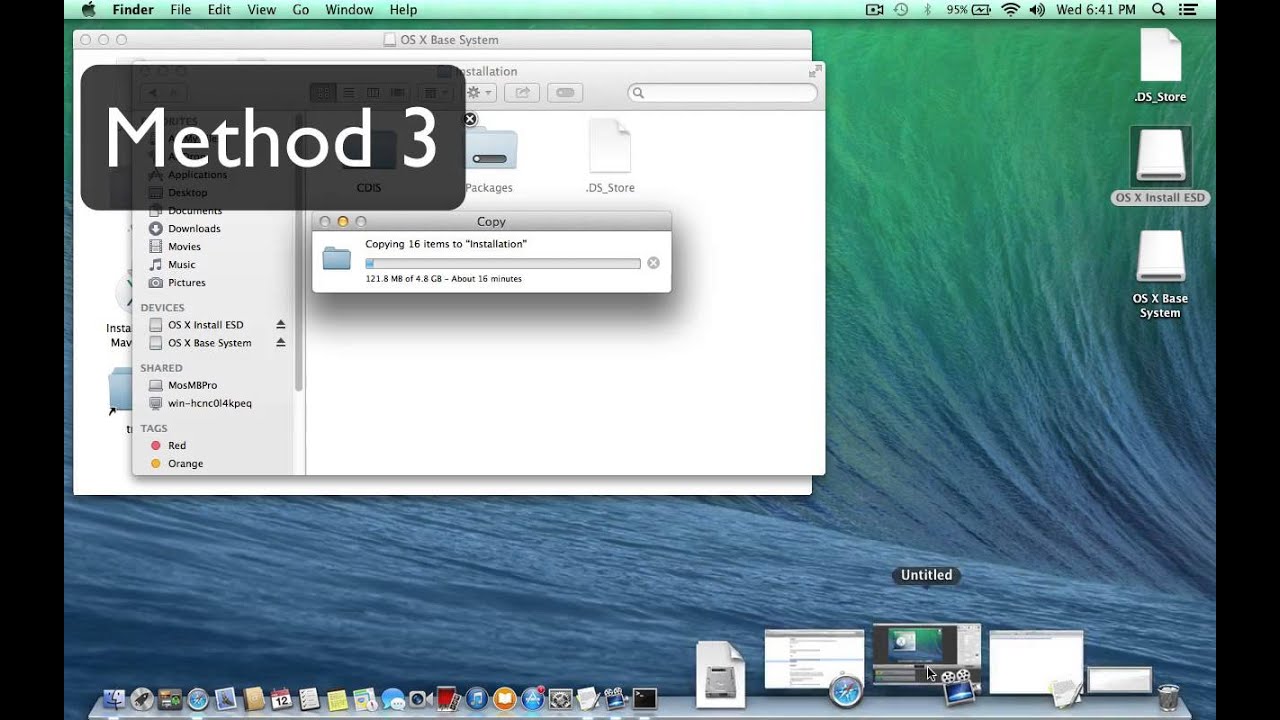Open the Edit menu
The width and height of the screenshot is (1280, 720).
(219, 10)
